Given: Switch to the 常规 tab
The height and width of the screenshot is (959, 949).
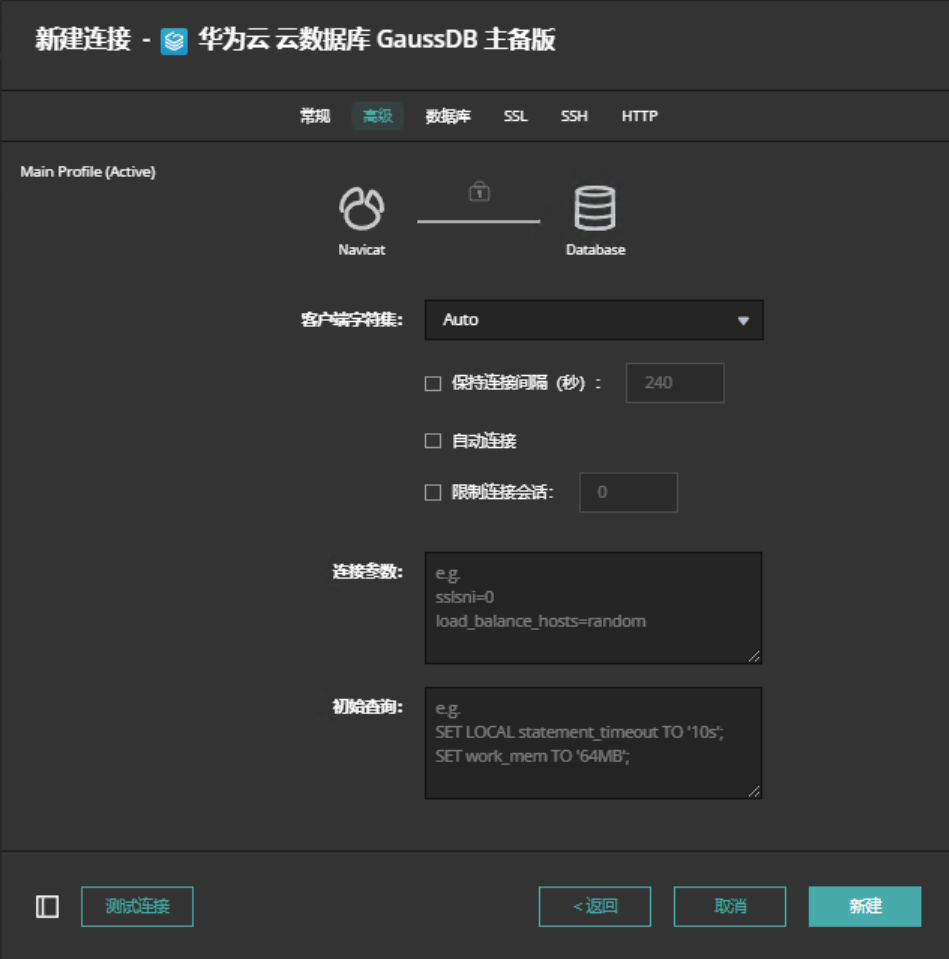Looking at the screenshot, I should click(x=315, y=116).
